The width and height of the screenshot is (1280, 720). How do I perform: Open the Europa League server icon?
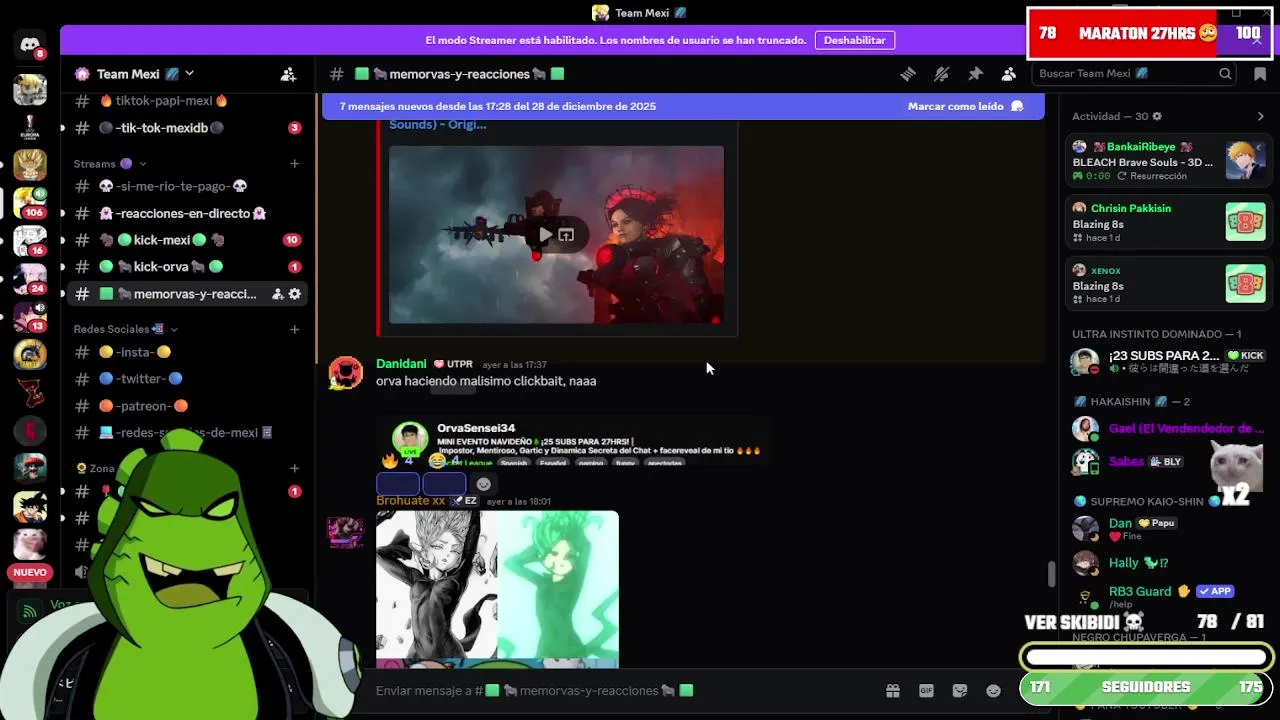(x=30, y=127)
